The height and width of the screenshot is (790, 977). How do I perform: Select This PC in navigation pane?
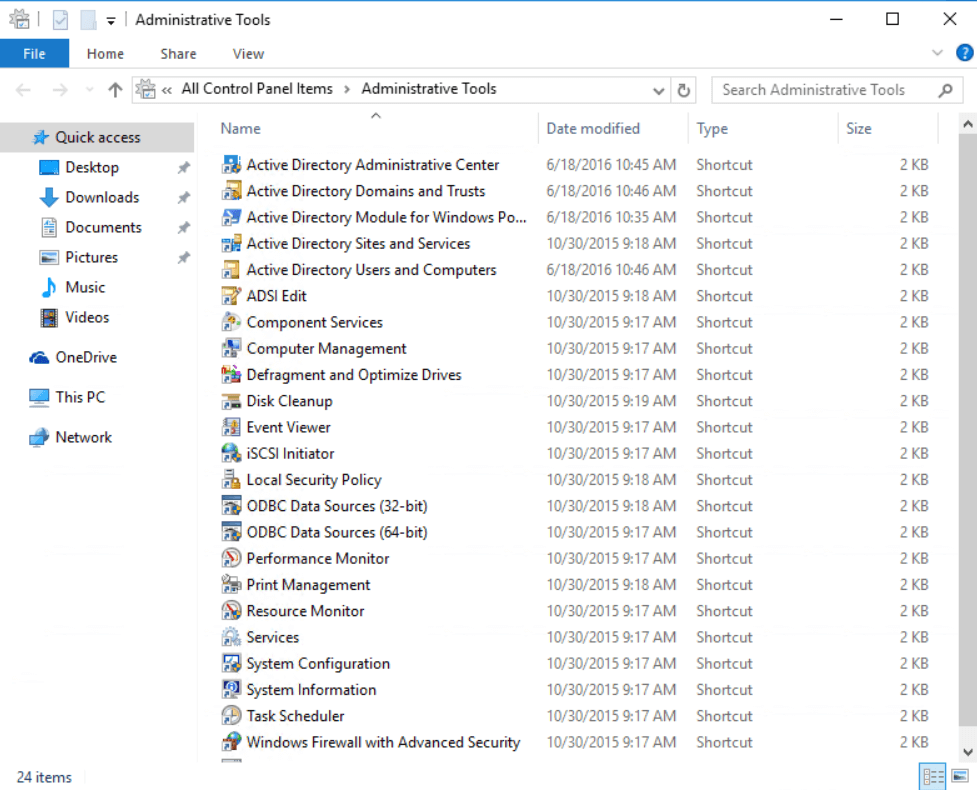click(x=80, y=397)
